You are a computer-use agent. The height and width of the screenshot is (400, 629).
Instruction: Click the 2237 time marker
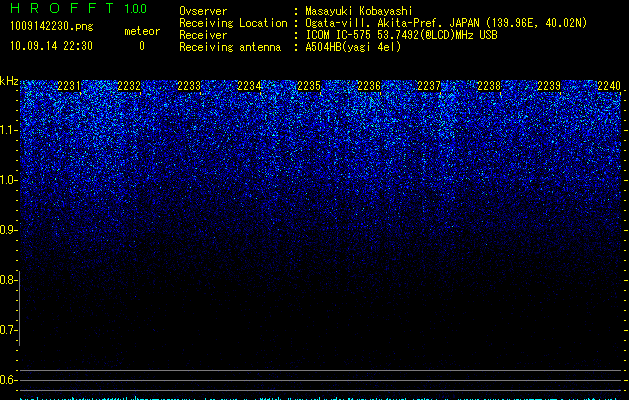pyautogui.click(x=429, y=85)
